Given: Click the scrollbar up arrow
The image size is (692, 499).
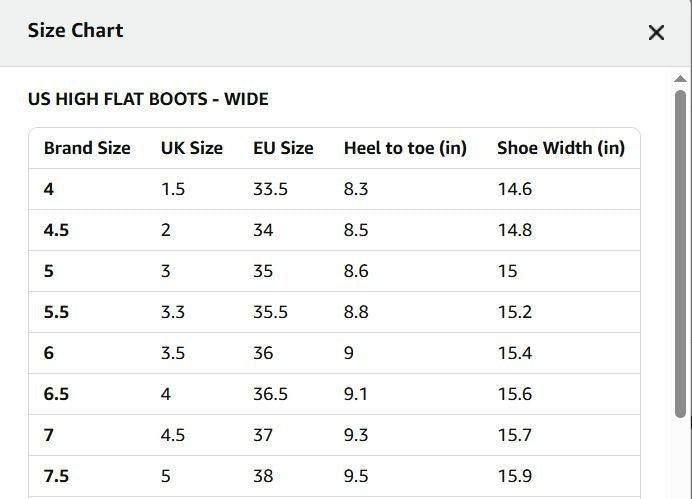Looking at the screenshot, I should (x=680, y=79).
